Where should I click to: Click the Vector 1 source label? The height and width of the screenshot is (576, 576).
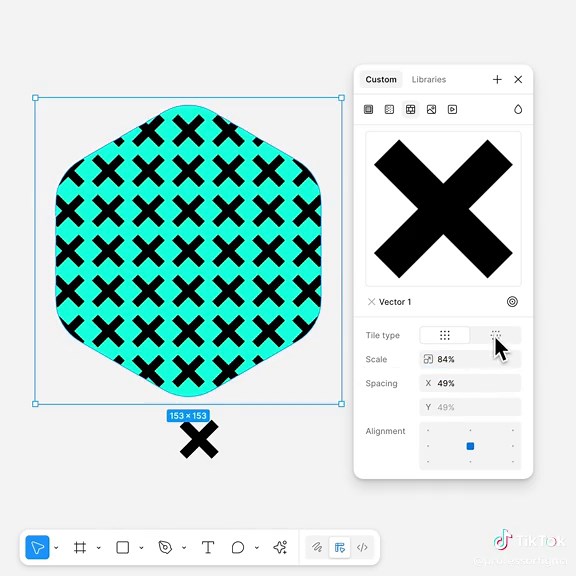395,302
